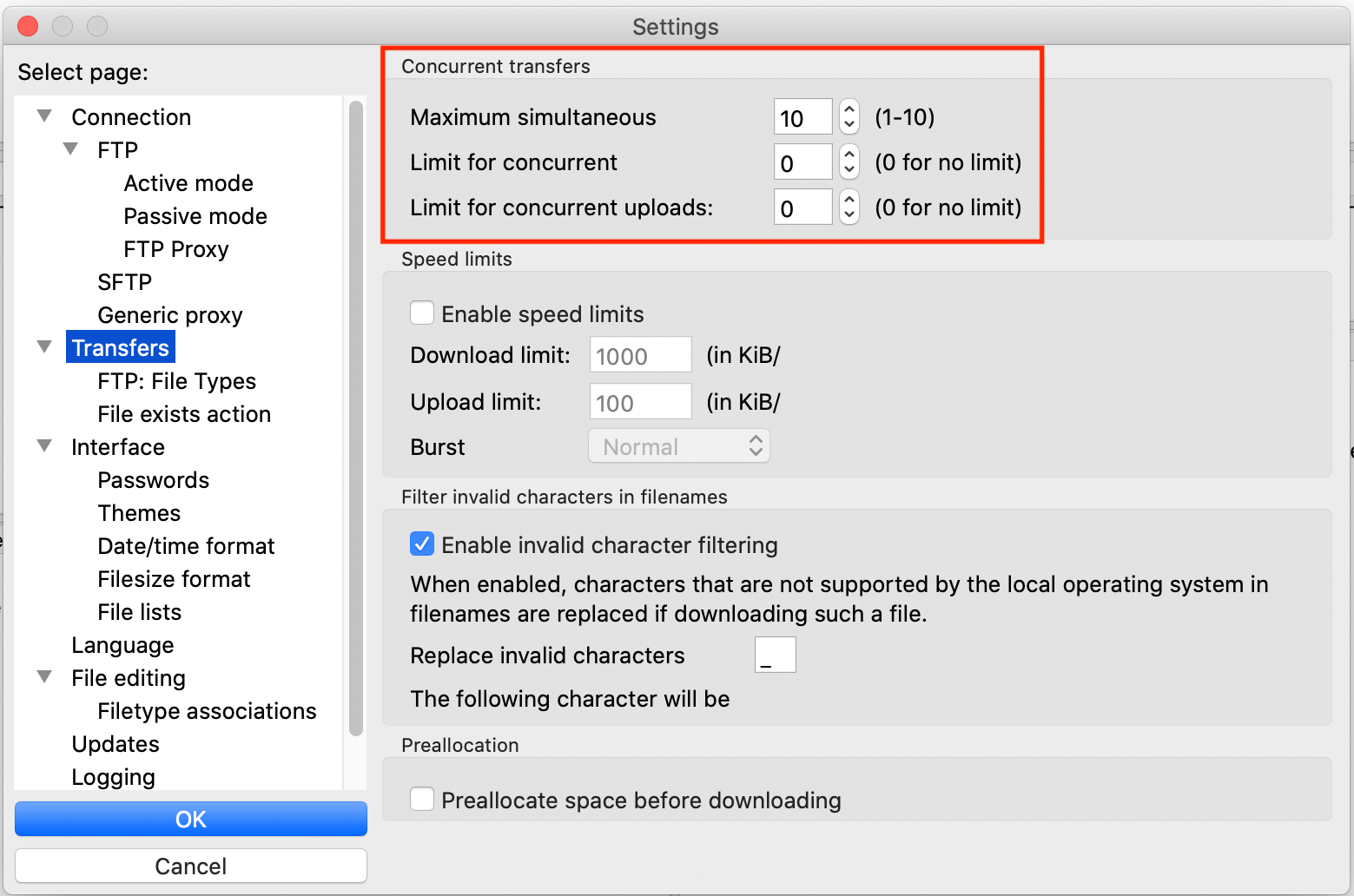Image resolution: width=1354 pixels, height=896 pixels.
Task: Collapse the File editing section
Action: coord(43,676)
